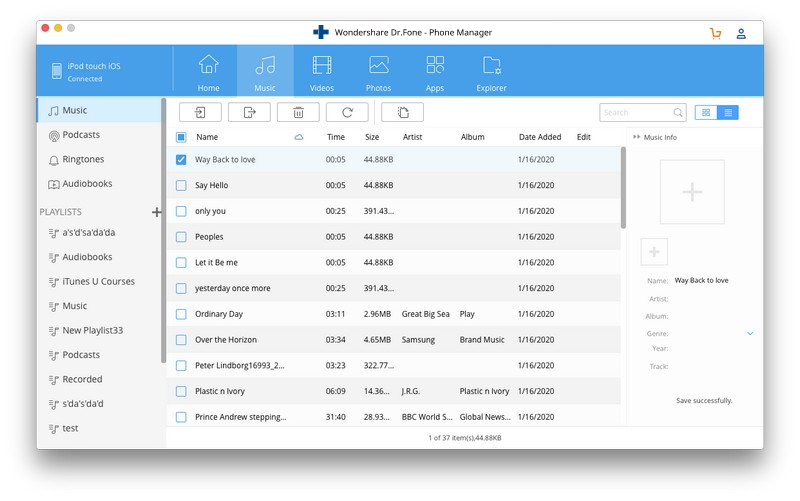Screen dimensions: 800x501
Task: Check the Over the Horizon checkbox
Action: coord(181,340)
